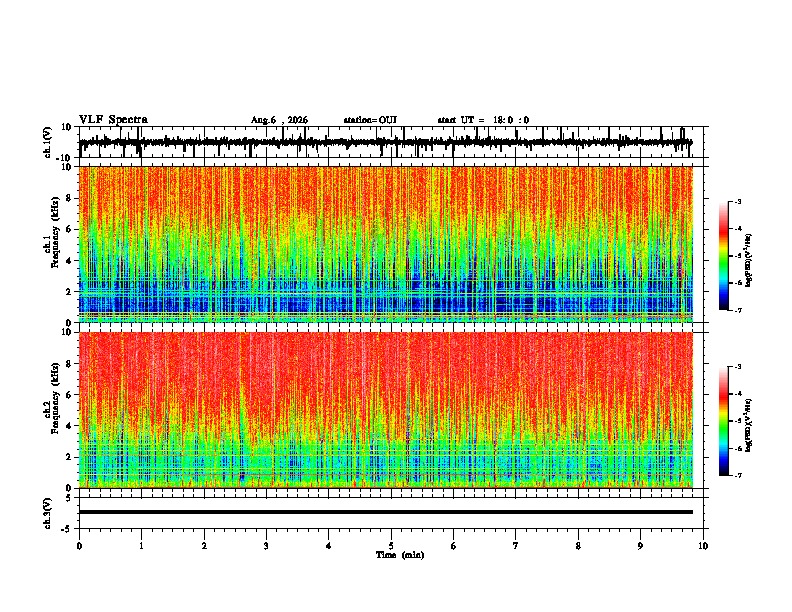Click the "Time (min)" x-axis label
792x612 pixels.
tap(400, 555)
